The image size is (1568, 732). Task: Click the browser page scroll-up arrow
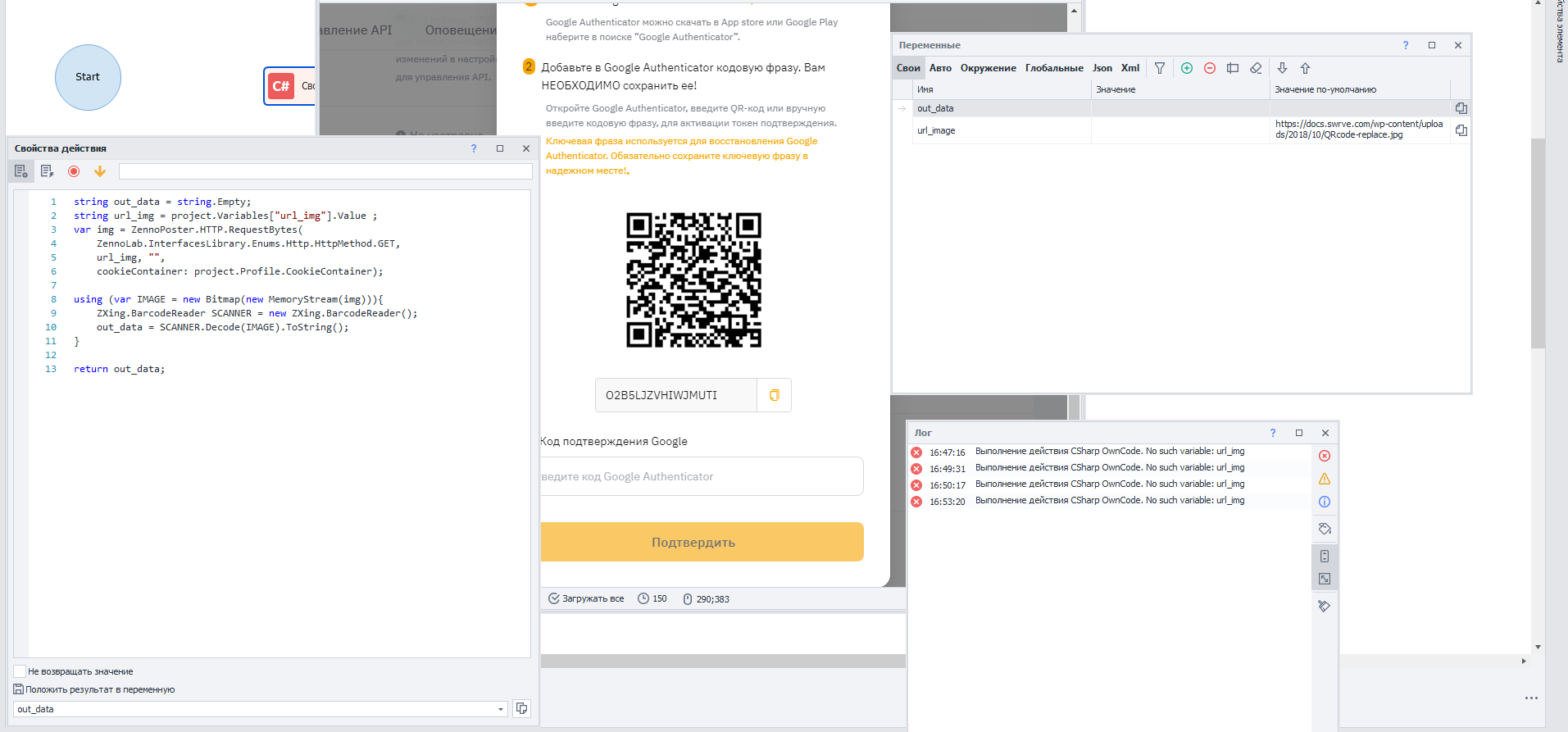[x=1074, y=11]
